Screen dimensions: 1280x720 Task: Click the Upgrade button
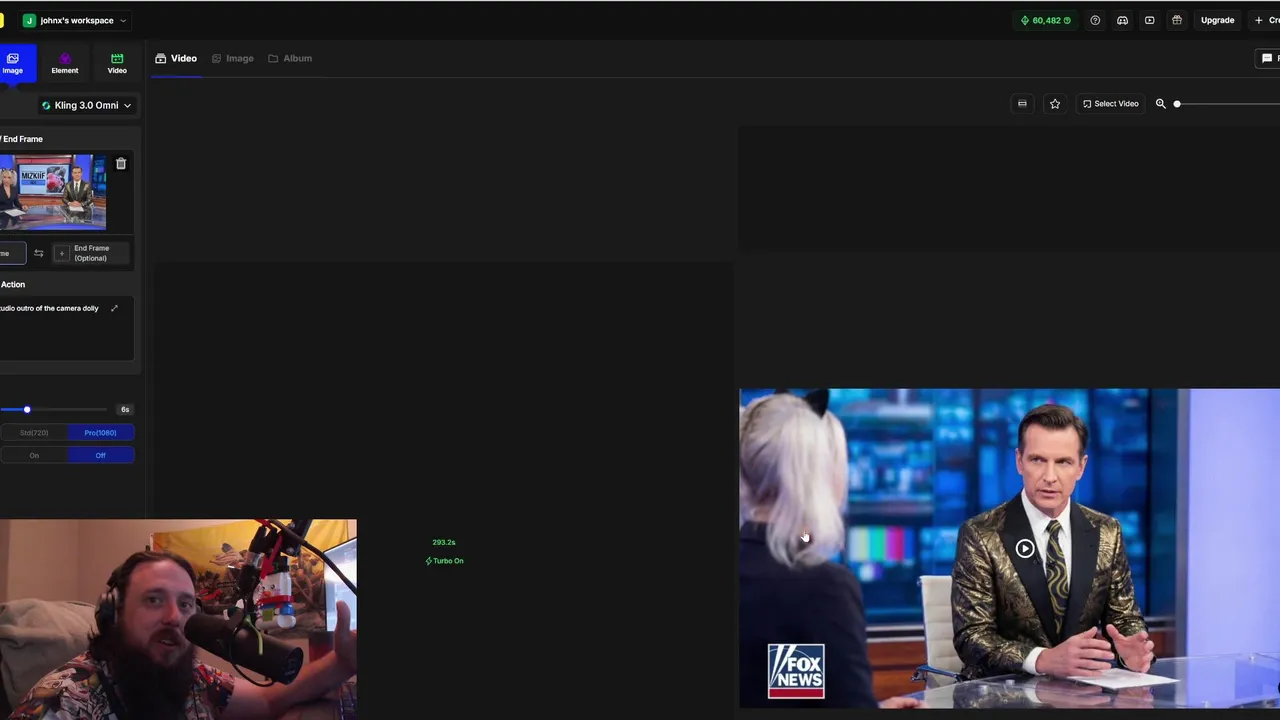[1217, 20]
